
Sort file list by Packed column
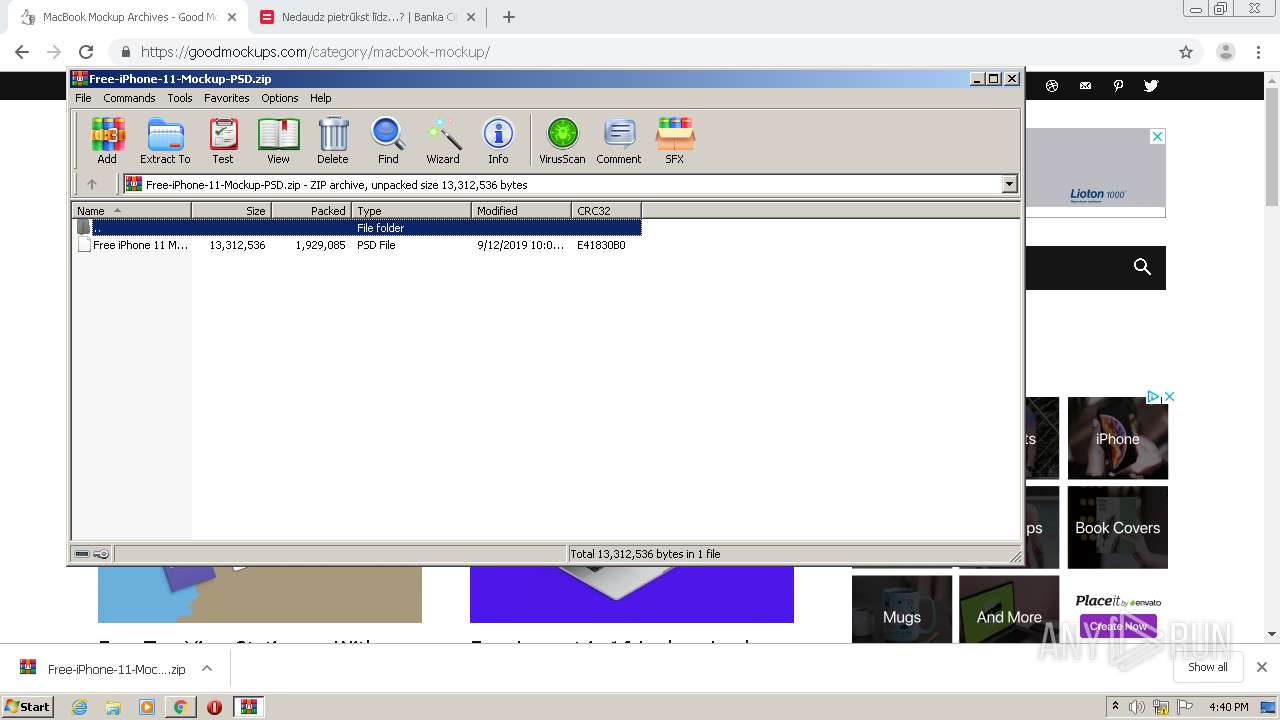[x=311, y=210]
